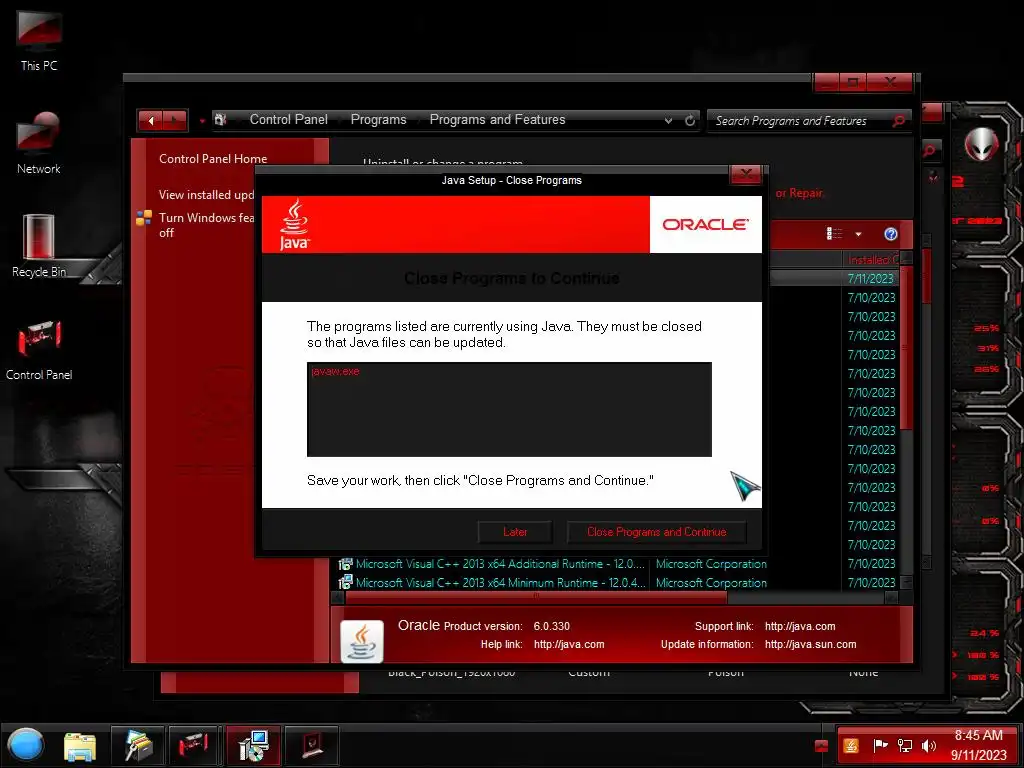This screenshot has height=768, width=1024.
Task: Change view layout icon in toolbar
Action: [x=835, y=234]
